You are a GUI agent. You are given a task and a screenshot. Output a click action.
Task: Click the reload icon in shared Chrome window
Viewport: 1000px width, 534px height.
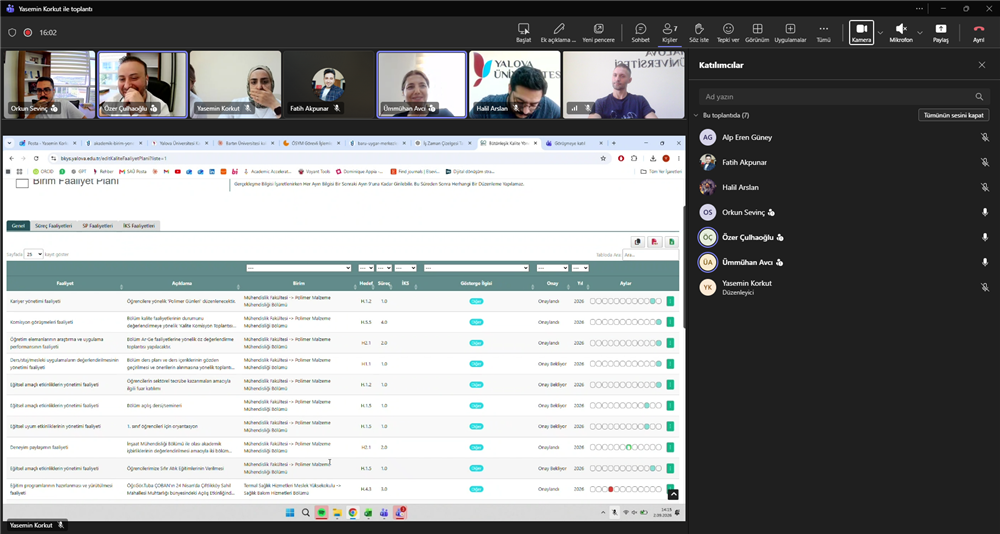(36, 158)
